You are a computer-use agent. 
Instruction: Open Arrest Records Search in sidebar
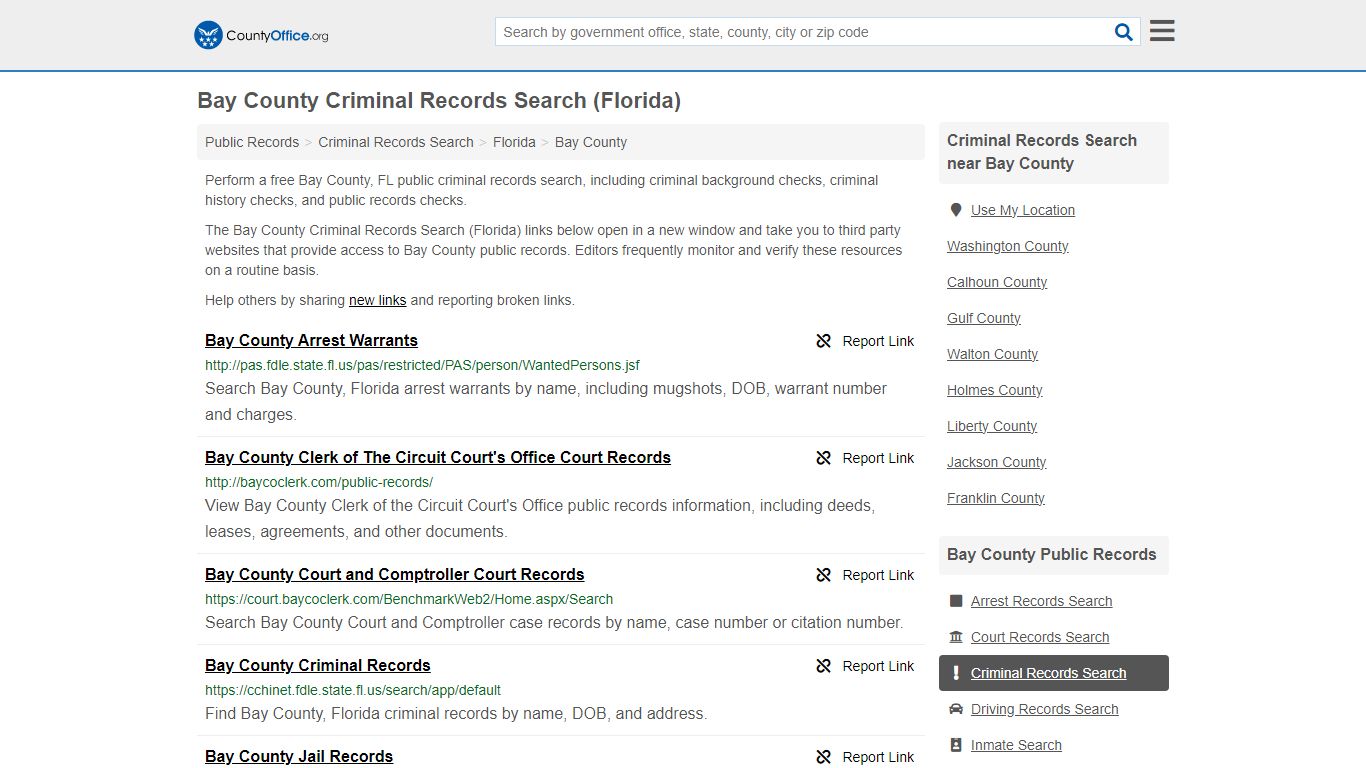coord(1041,601)
